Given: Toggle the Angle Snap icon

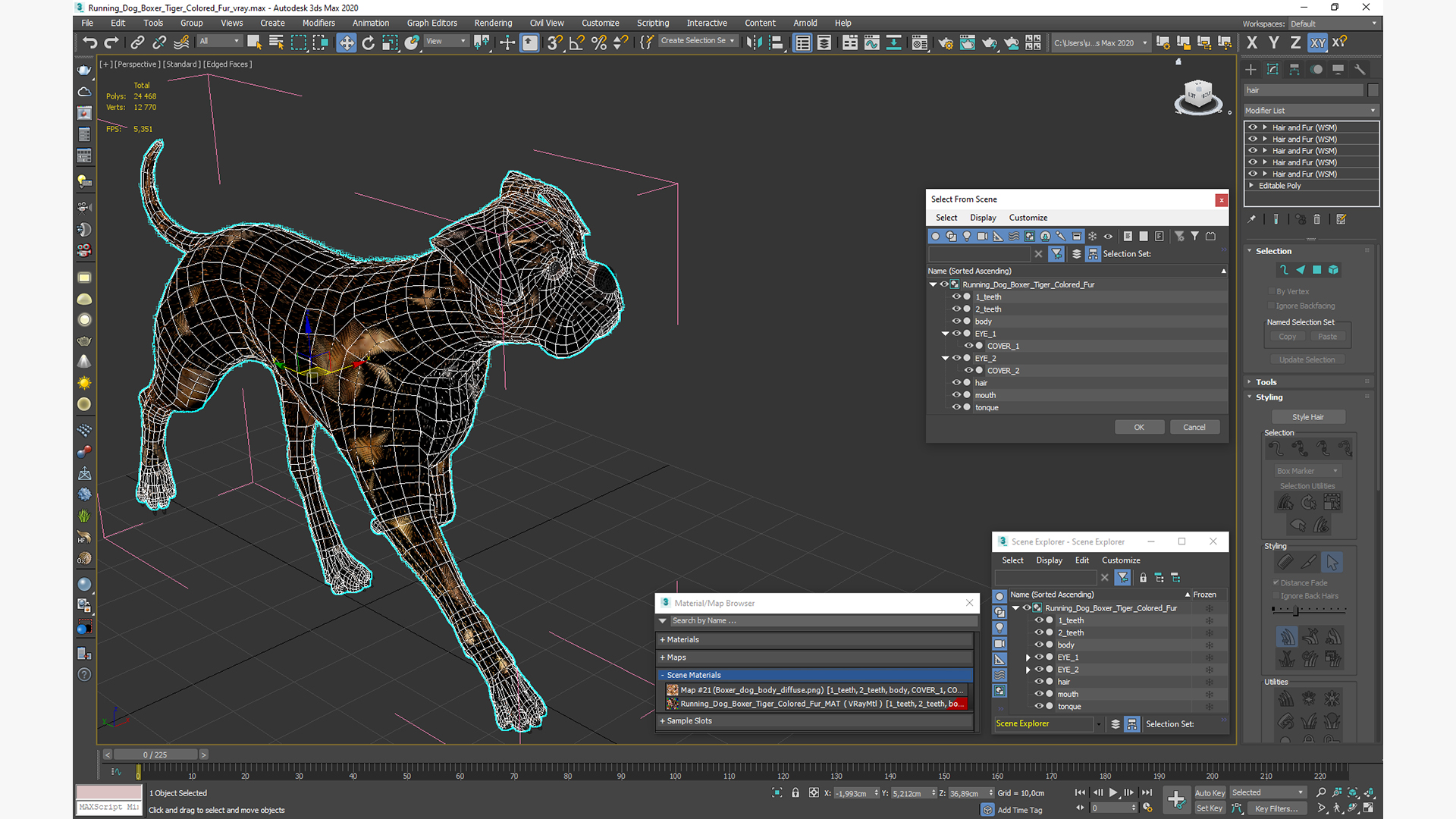Looking at the screenshot, I should point(577,42).
